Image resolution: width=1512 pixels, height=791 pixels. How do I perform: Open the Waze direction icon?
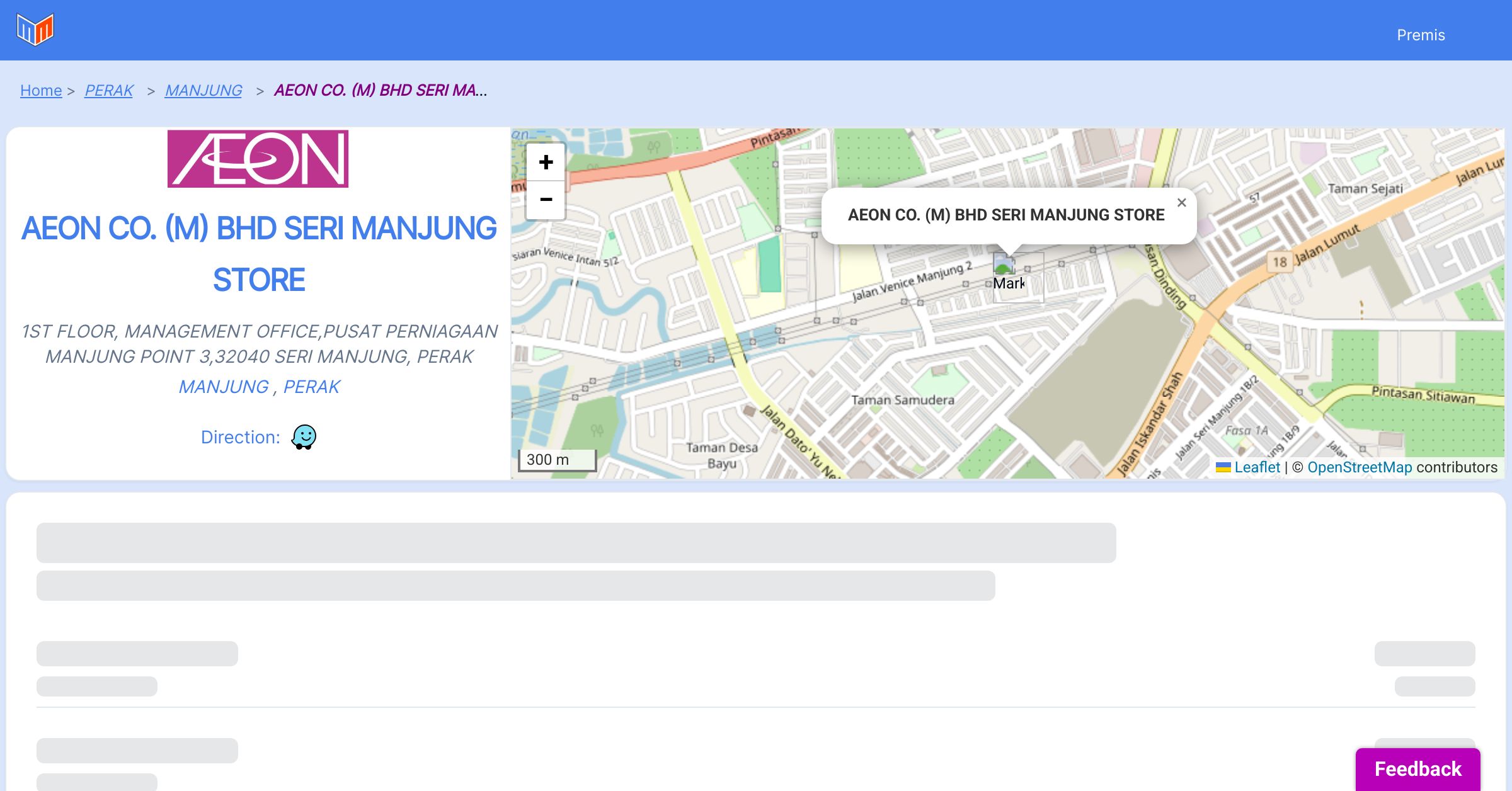304,436
